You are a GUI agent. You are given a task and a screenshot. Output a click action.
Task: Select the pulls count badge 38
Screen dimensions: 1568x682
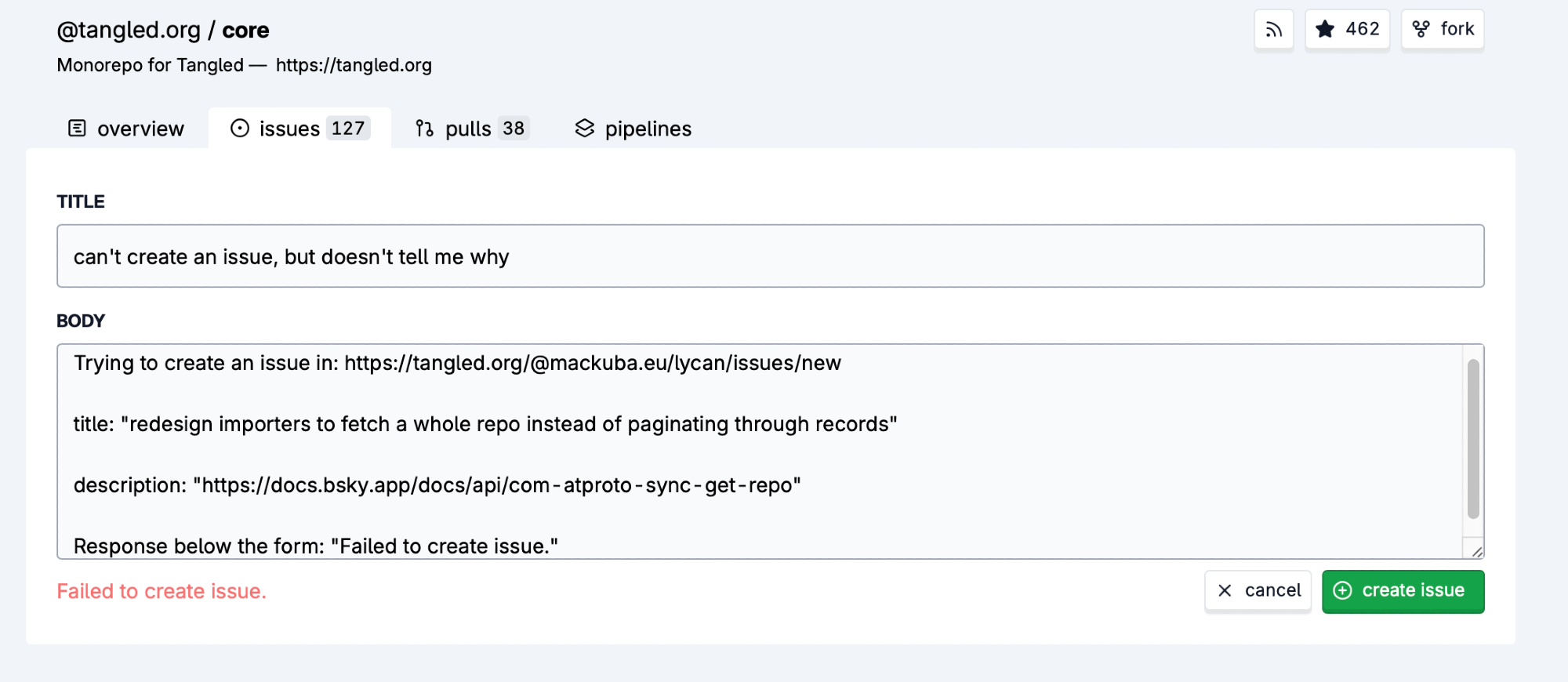514,129
